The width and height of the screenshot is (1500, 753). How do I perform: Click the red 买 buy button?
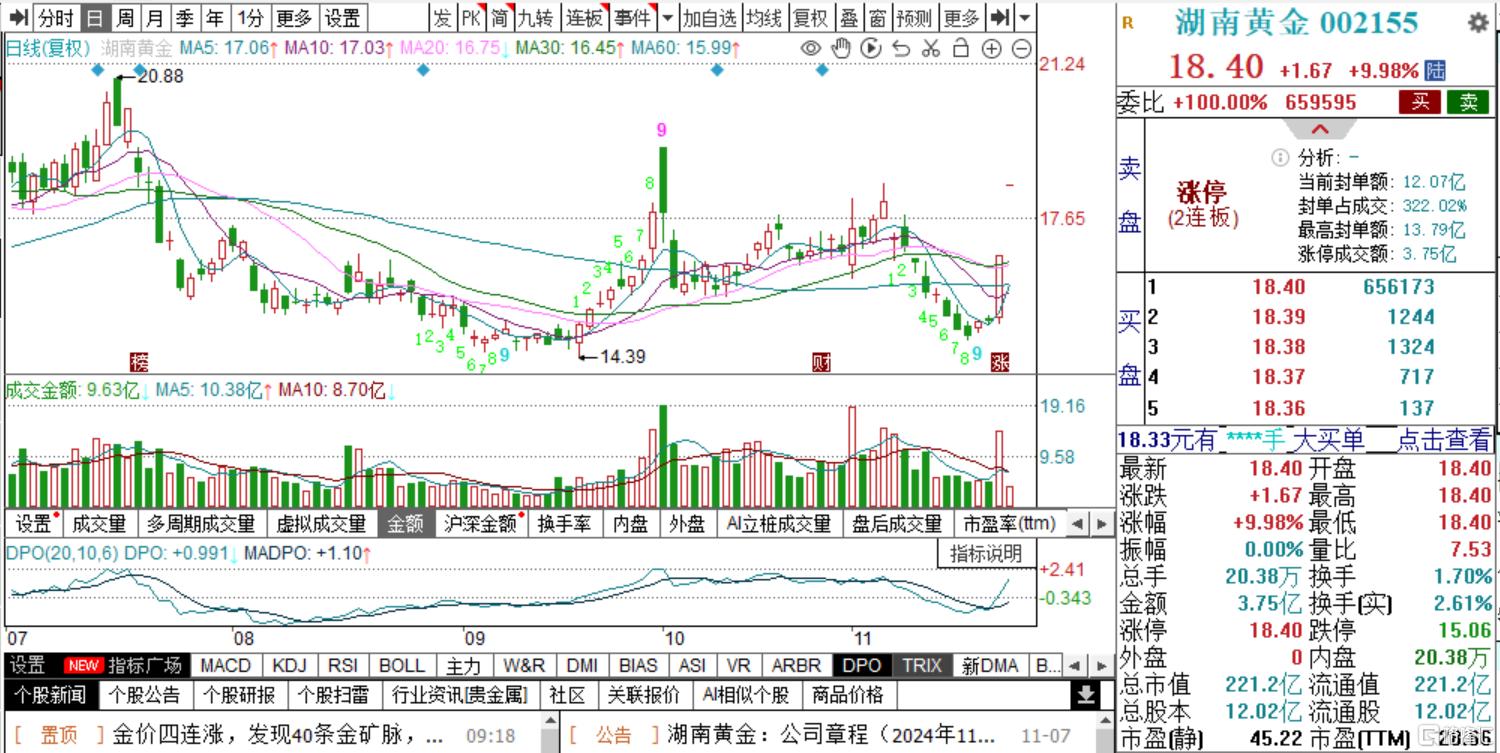tap(1420, 101)
